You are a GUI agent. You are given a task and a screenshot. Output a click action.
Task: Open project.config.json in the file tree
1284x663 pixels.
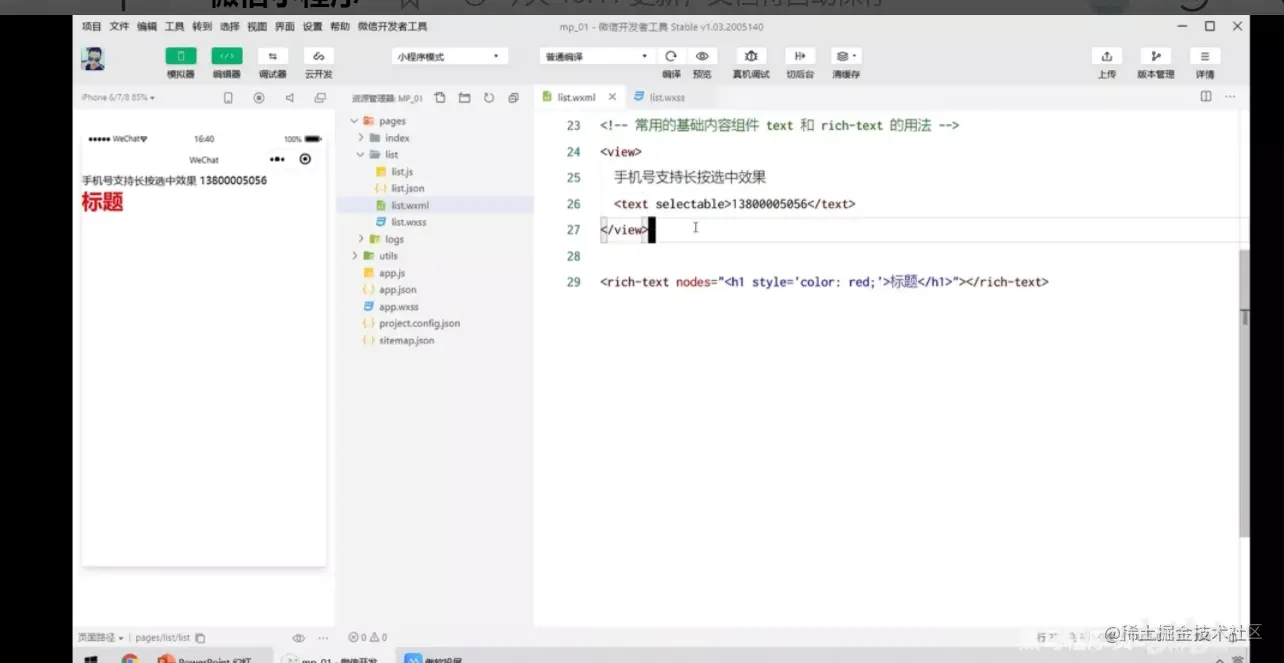tap(419, 323)
